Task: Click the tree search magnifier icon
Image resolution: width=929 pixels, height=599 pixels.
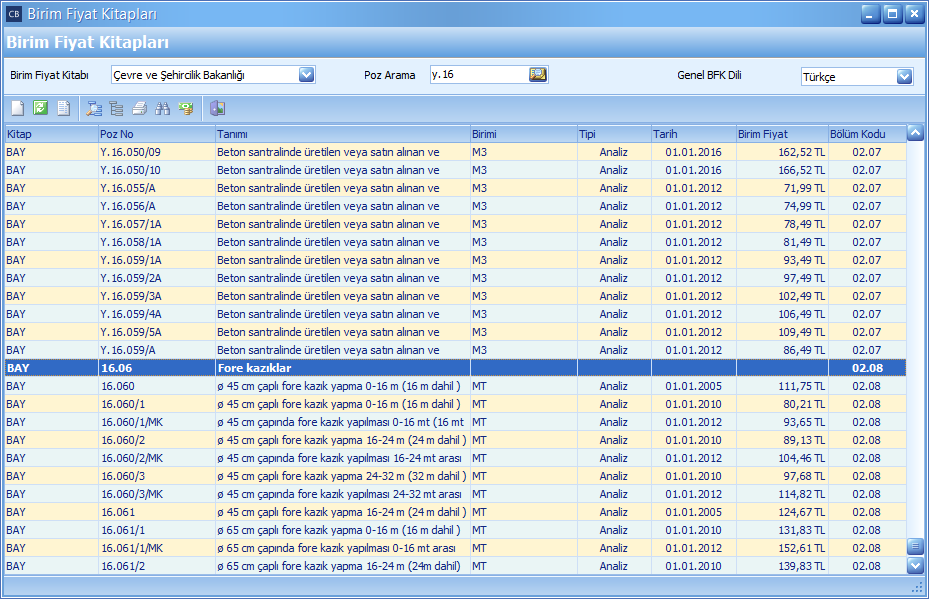Action: click(95, 108)
